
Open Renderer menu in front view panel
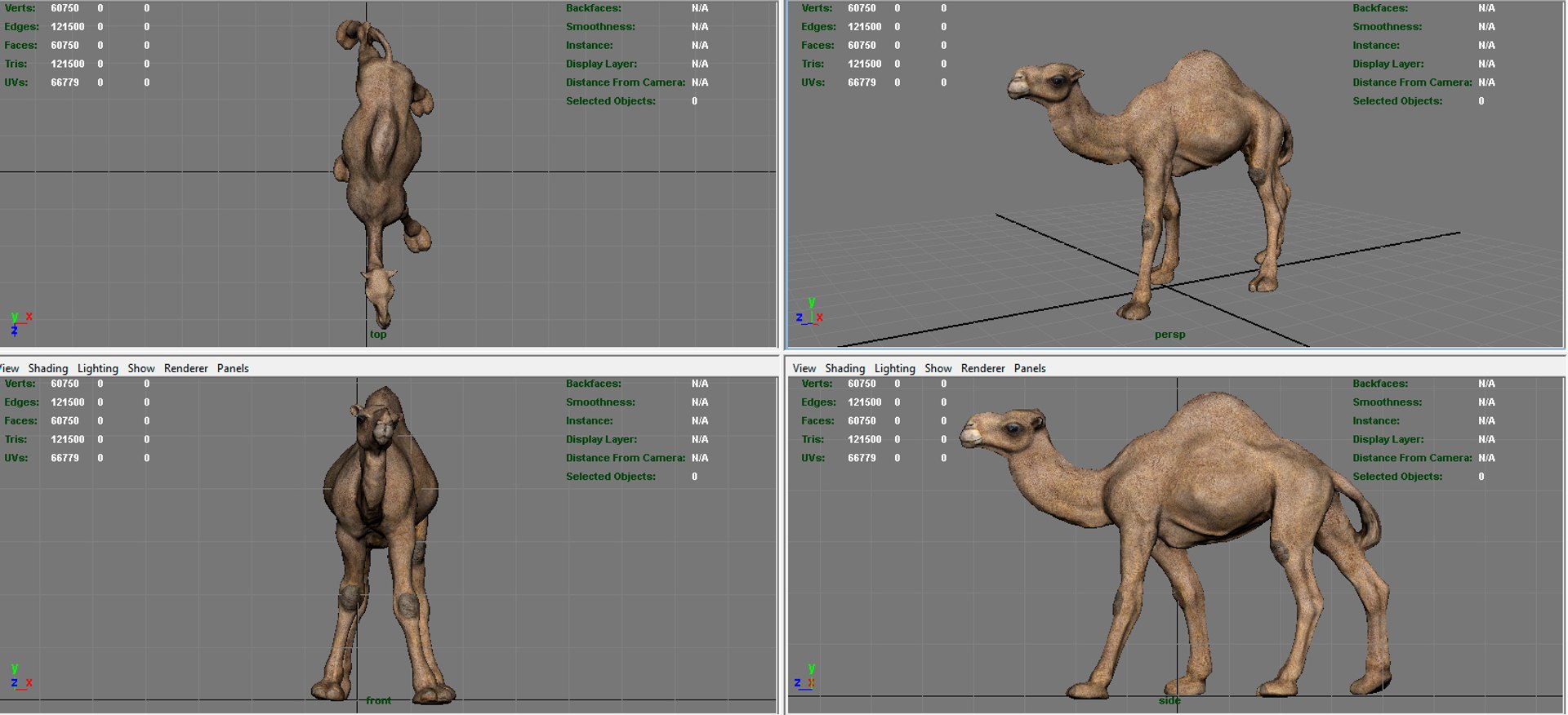186,369
